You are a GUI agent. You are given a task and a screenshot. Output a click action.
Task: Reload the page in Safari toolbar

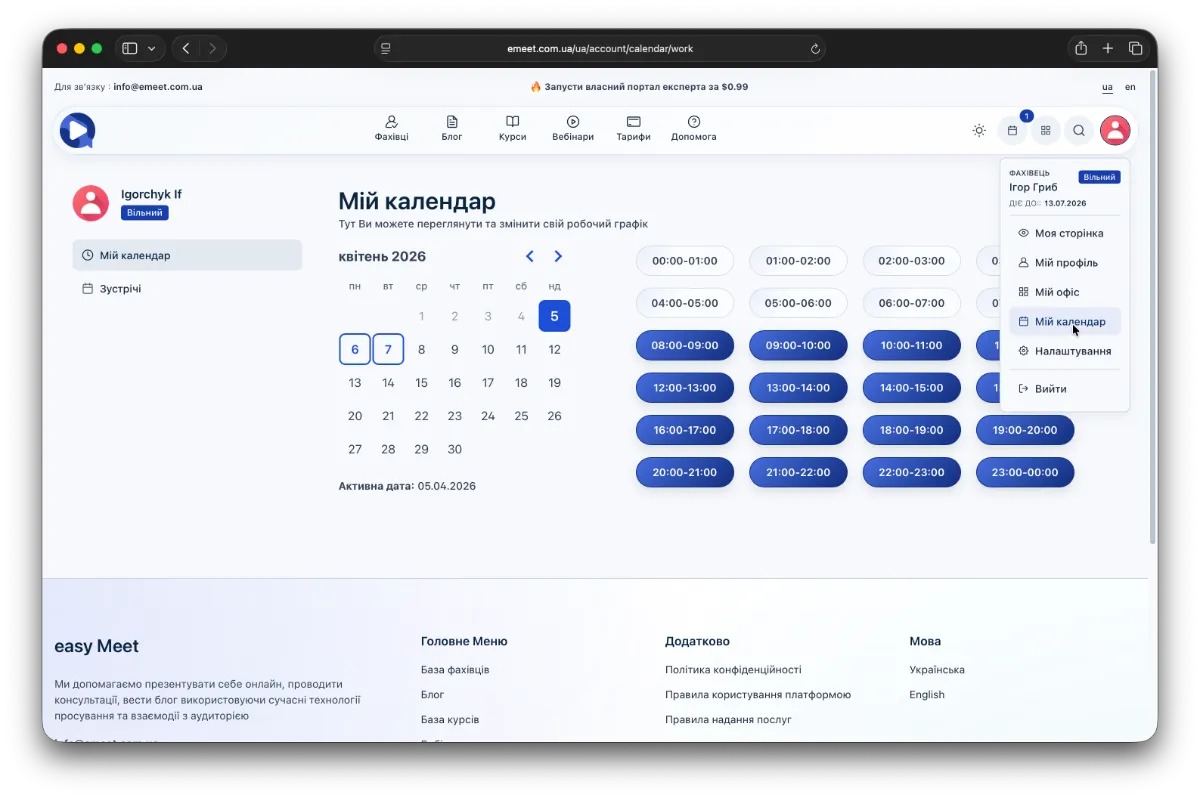(x=815, y=48)
